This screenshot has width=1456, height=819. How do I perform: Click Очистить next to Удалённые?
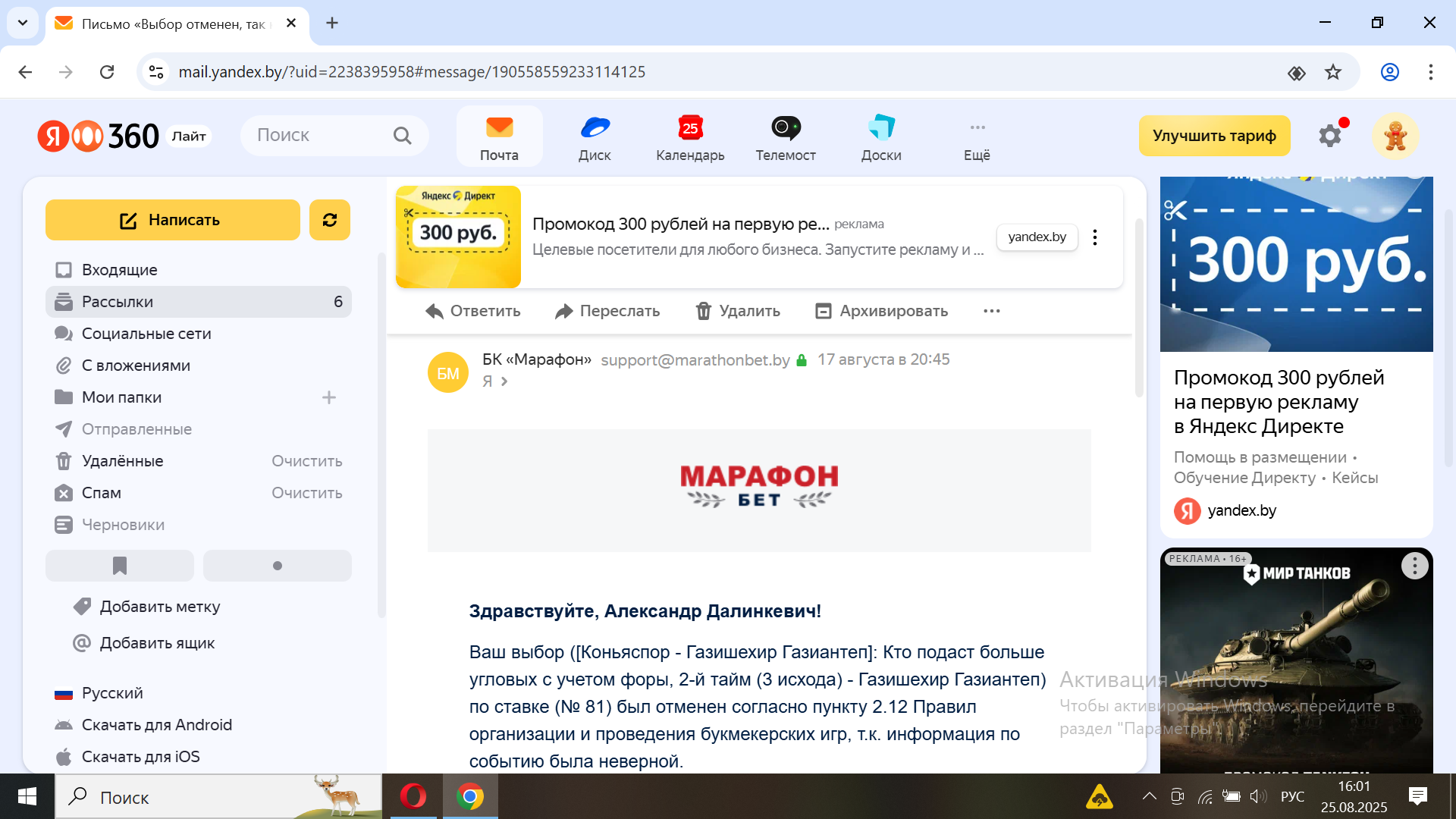pos(307,461)
